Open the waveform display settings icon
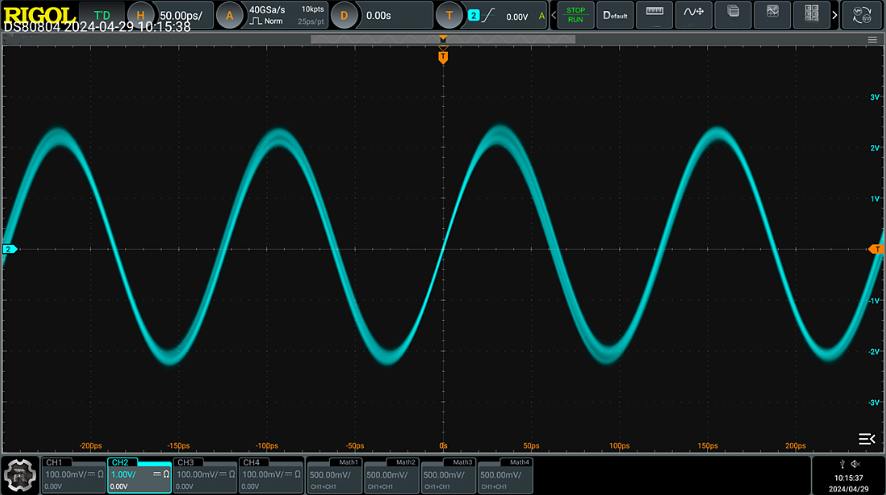This screenshot has height=495, width=886. 772,15
